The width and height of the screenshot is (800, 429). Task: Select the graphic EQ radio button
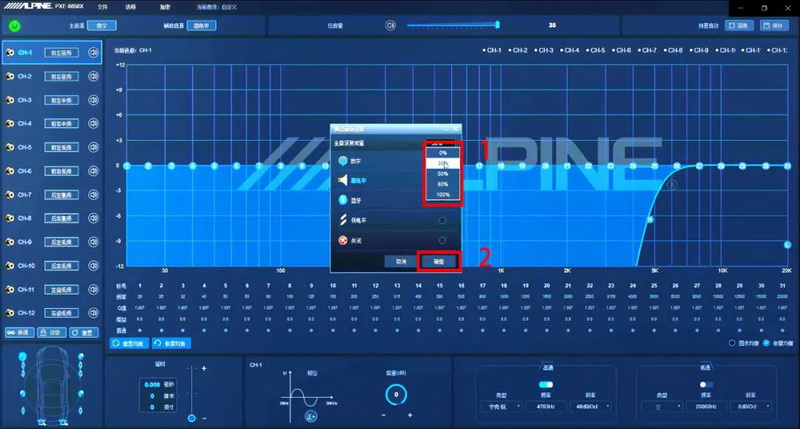click(x=732, y=343)
